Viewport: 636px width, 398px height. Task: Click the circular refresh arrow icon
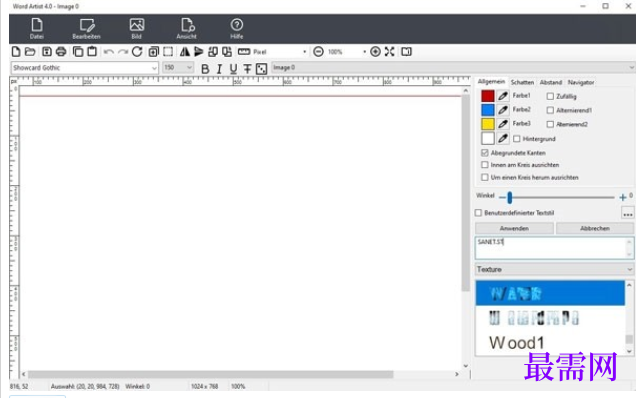137,52
